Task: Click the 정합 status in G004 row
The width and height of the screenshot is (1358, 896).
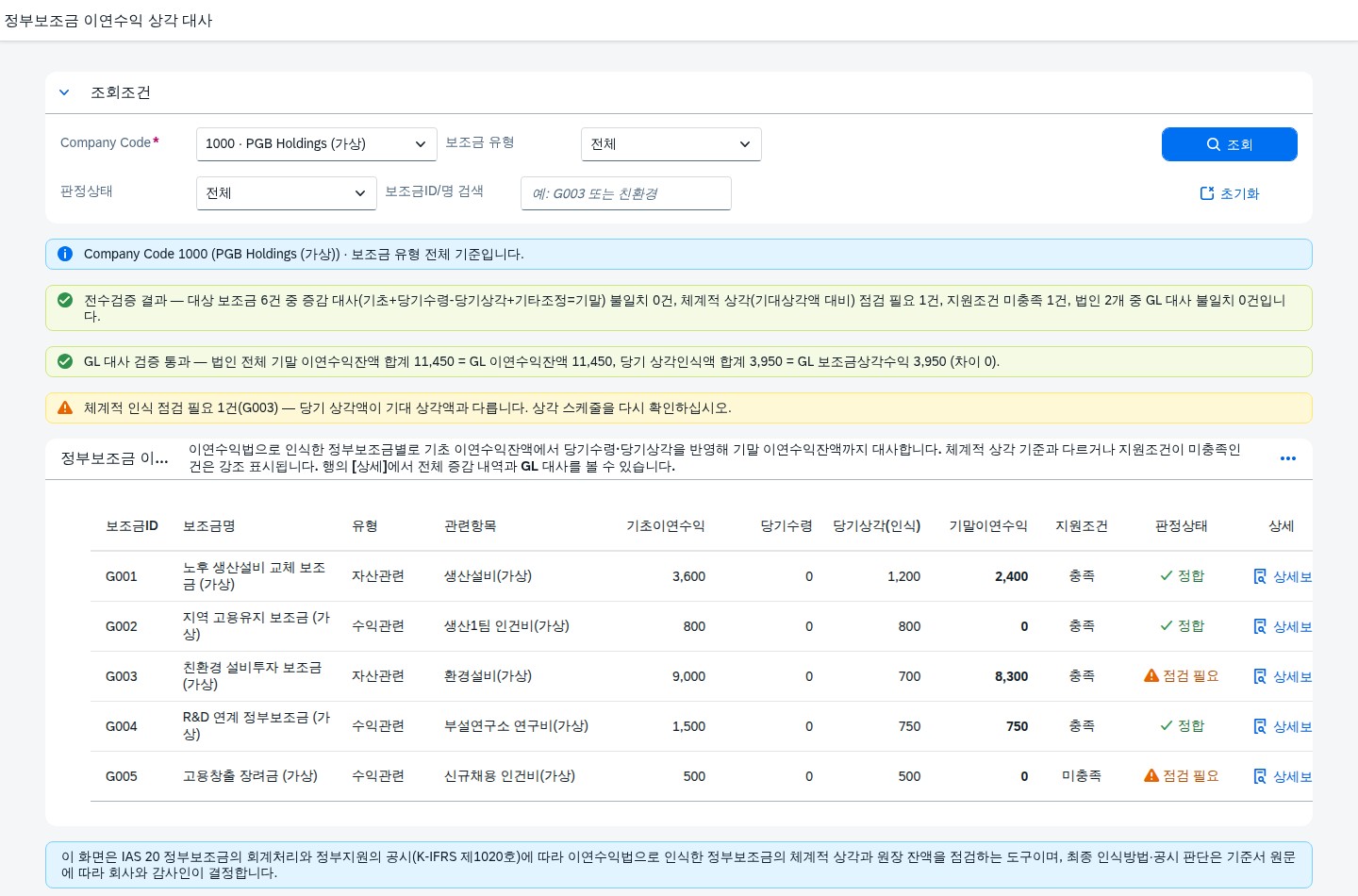Action: point(1182,726)
